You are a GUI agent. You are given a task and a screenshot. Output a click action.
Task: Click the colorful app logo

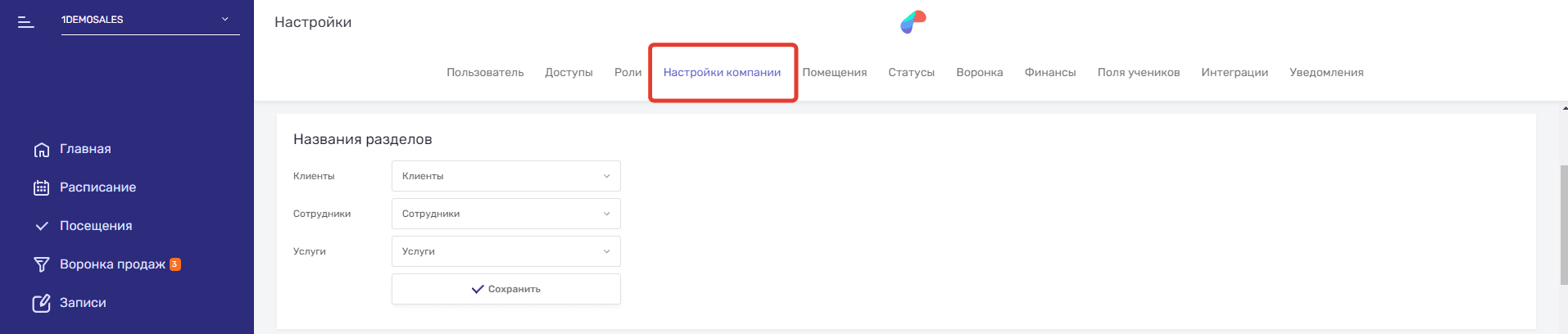pyautogui.click(x=913, y=22)
